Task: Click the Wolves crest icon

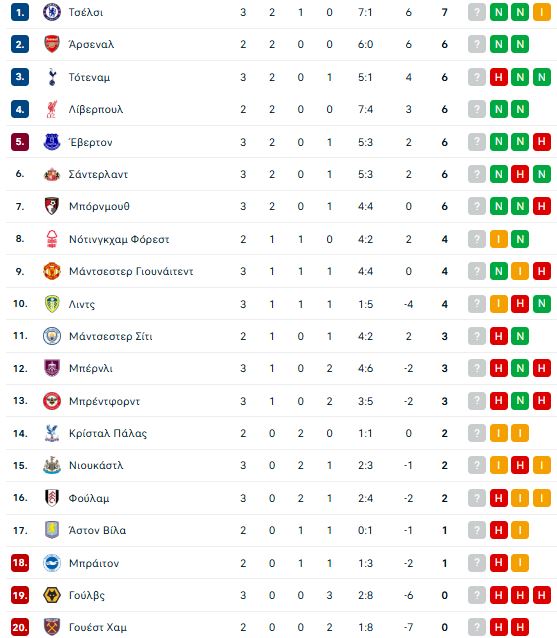Action: click(x=52, y=595)
